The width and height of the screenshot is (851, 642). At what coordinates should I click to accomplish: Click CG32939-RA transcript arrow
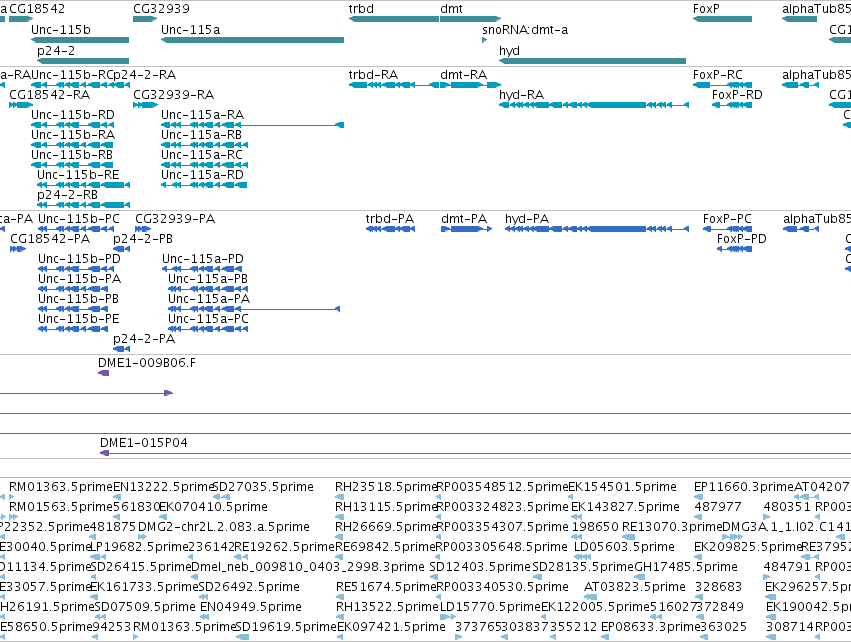pyautogui.click(x=145, y=105)
